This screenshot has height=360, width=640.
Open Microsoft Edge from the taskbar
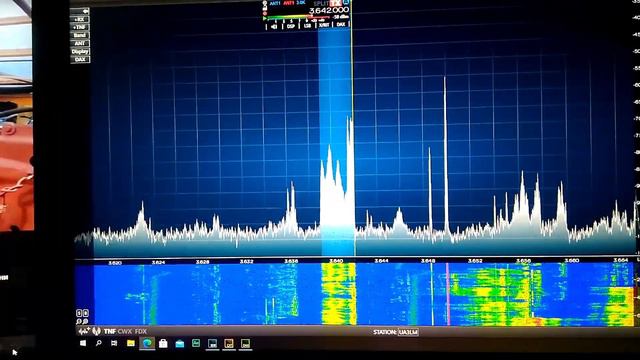(x=147, y=343)
